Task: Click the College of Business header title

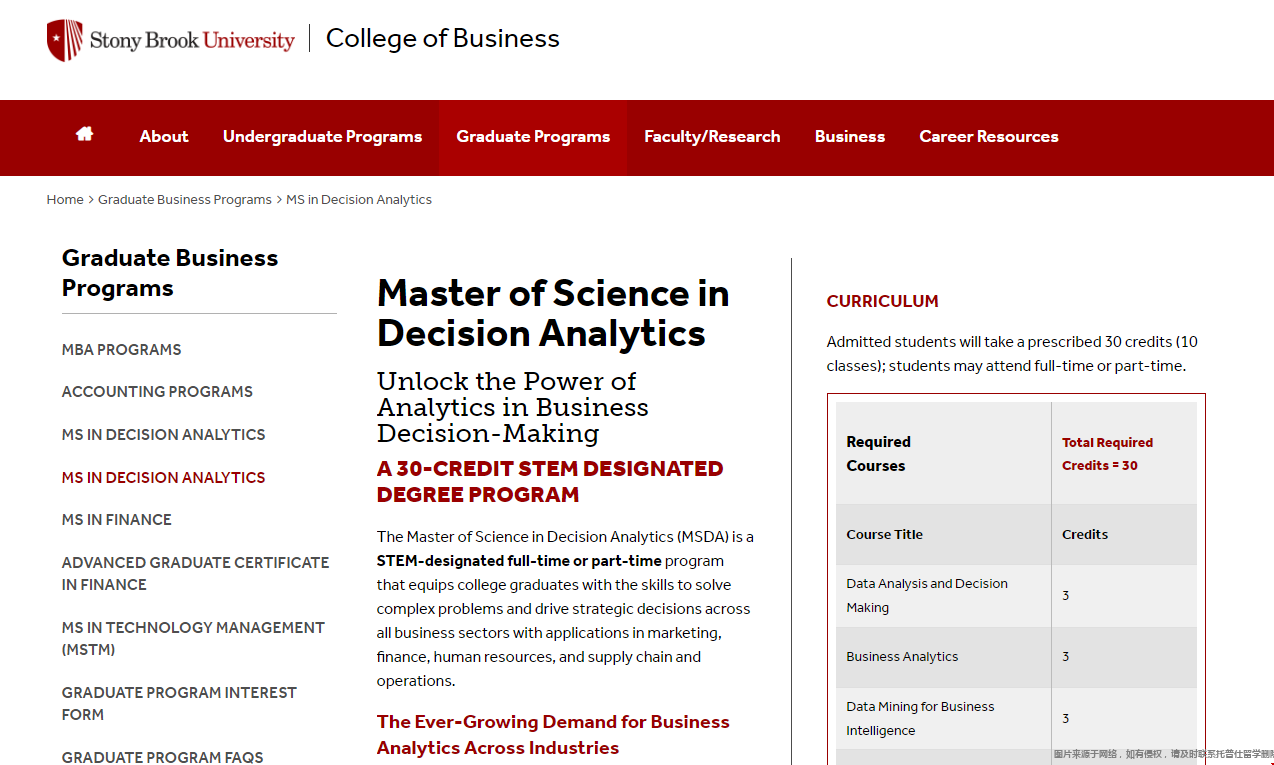Action: (x=443, y=39)
